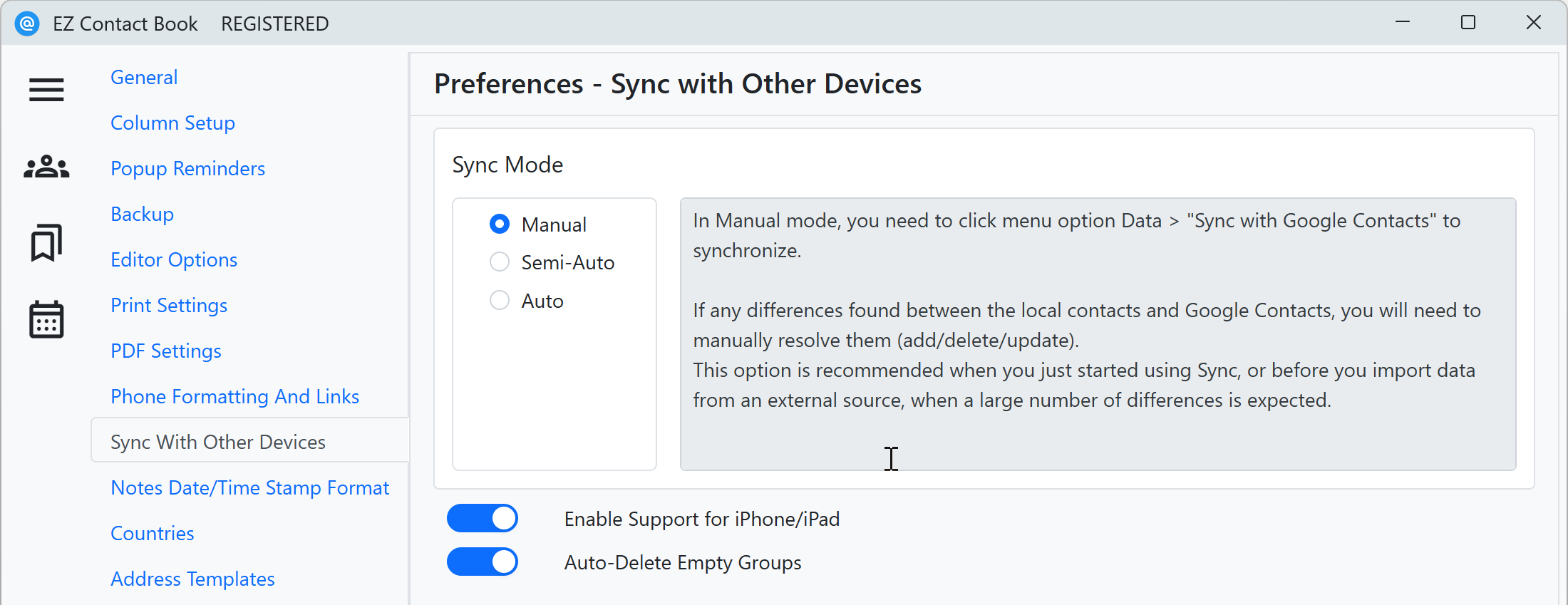Switch to the Sync With Other Devices section
Screen dimensions: 1568x605
pos(218,441)
